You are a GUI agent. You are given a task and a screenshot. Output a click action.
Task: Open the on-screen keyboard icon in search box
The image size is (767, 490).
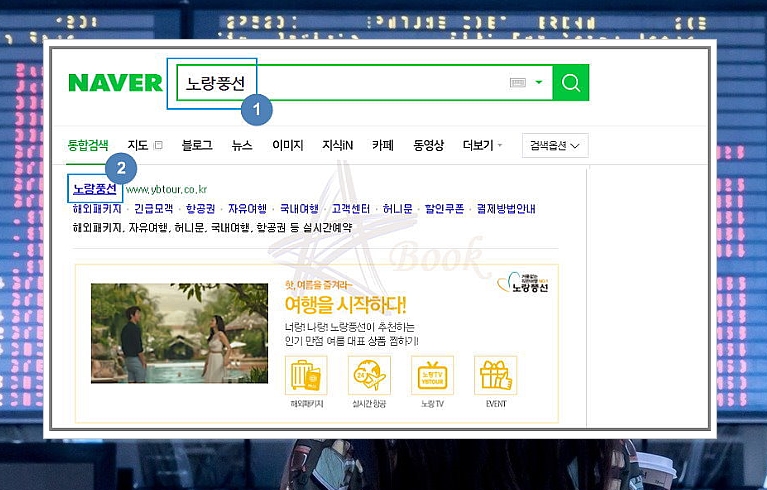click(518, 83)
